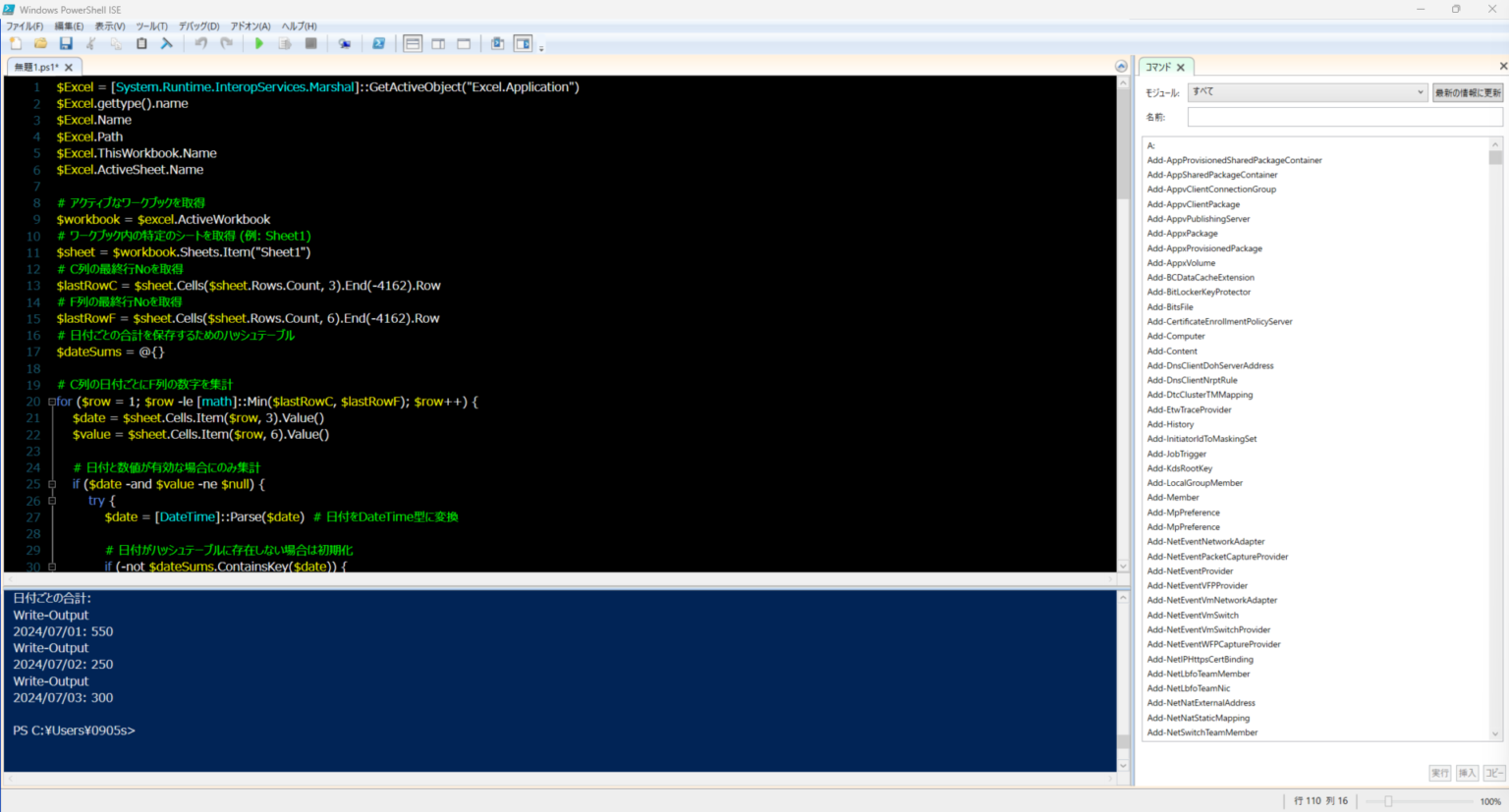Open the デバッグ(D) menu

198,27
